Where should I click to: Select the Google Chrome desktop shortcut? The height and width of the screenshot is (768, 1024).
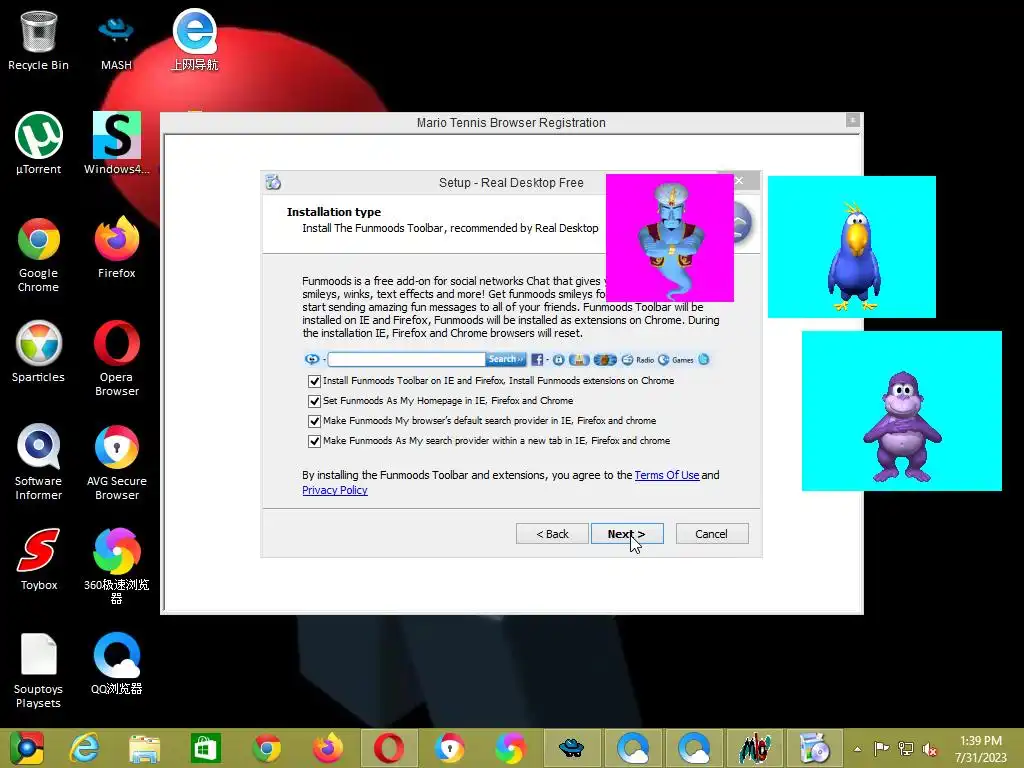(39, 255)
